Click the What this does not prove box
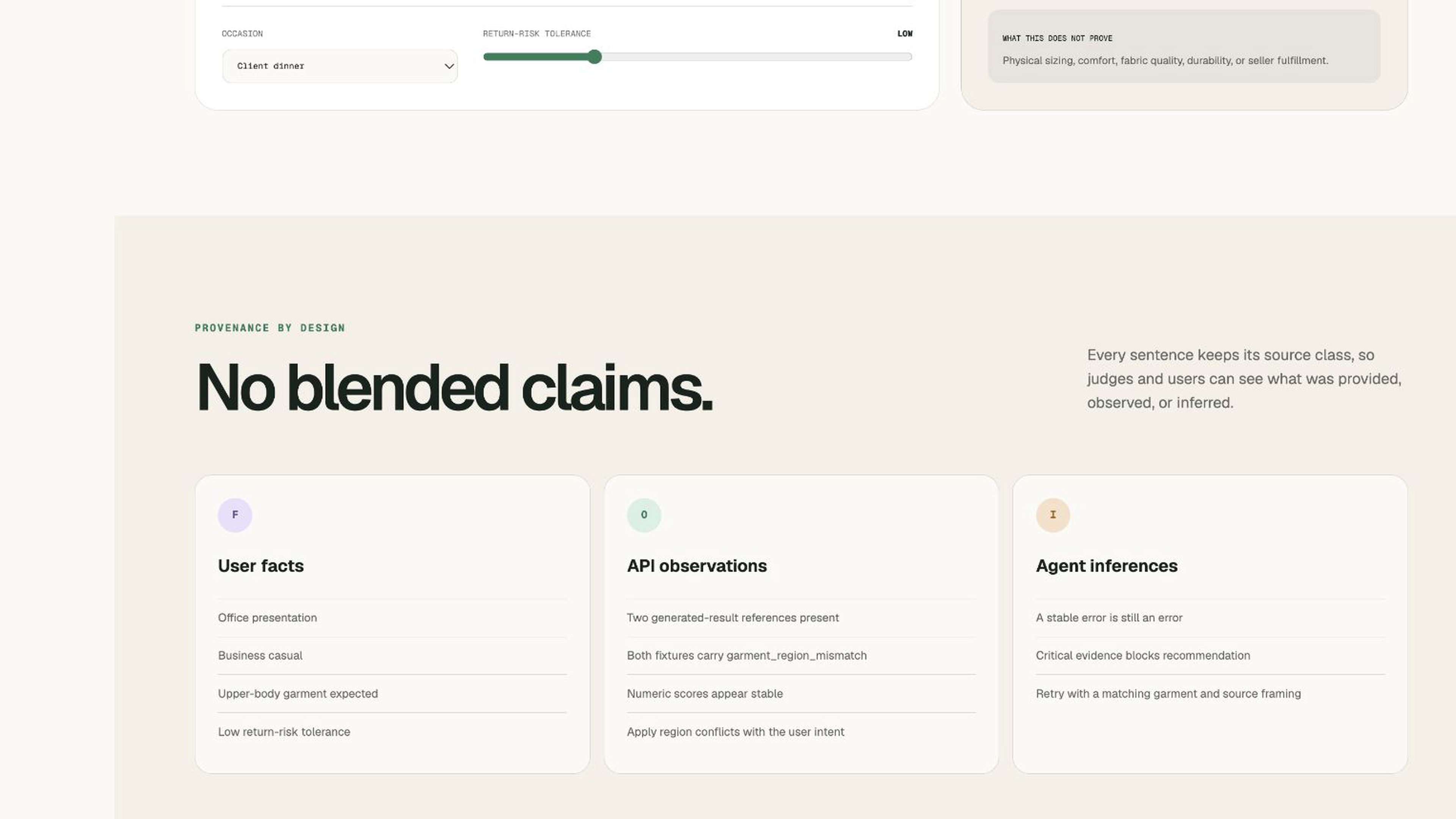 coord(1183,46)
